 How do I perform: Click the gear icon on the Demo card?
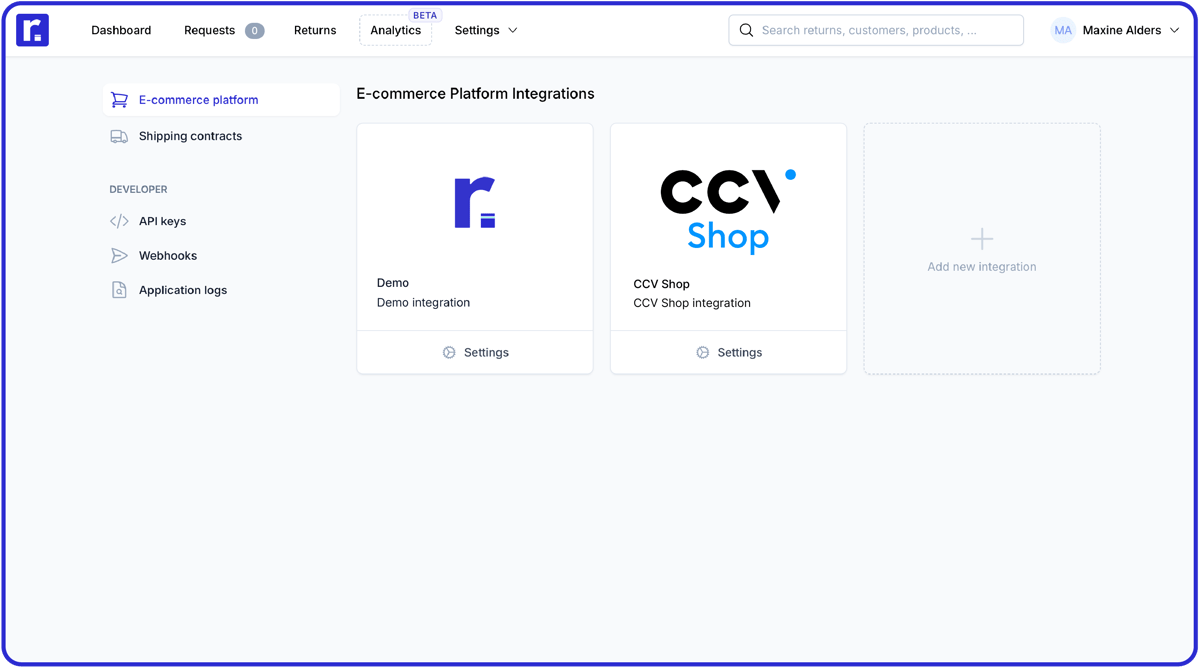(448, 352)
